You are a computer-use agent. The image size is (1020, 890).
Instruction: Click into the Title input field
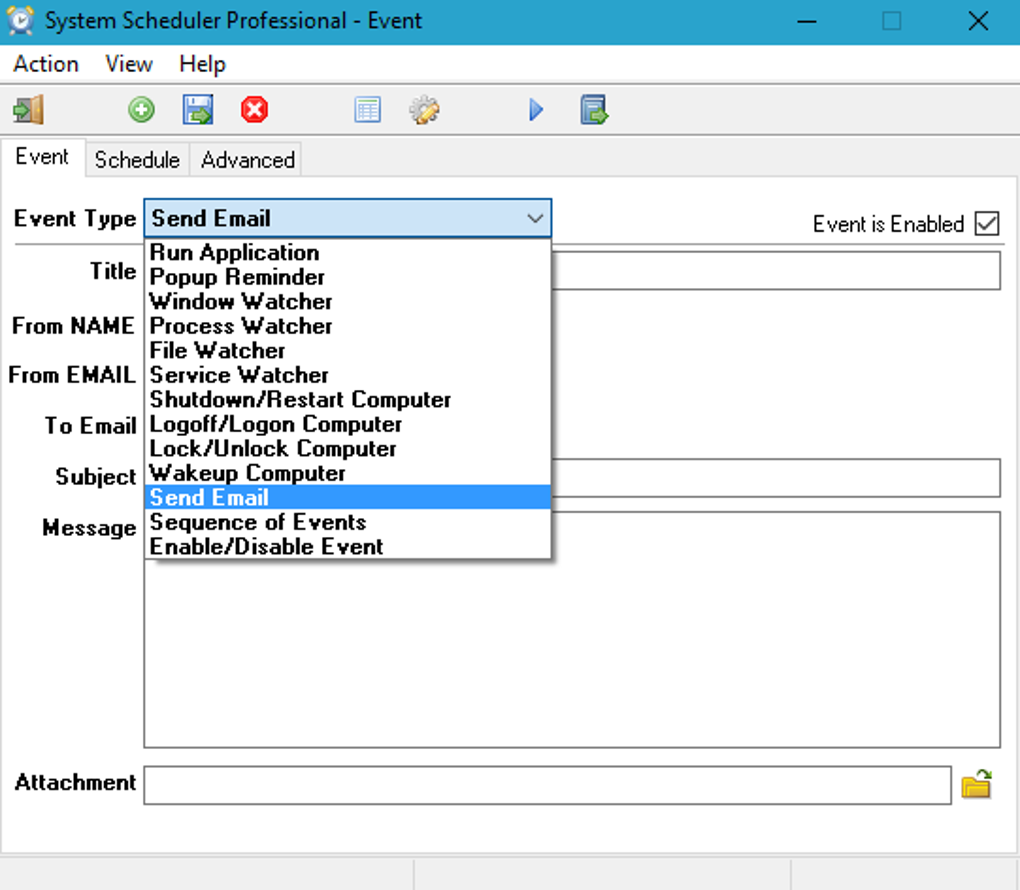click(x=776, y=271)
